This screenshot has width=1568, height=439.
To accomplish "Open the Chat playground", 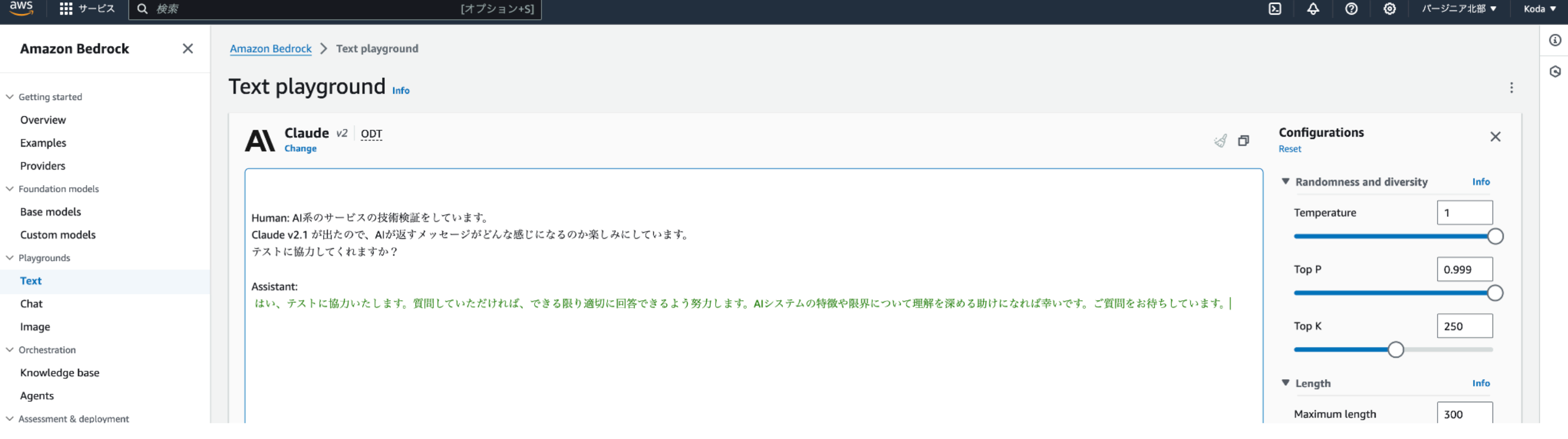I will (31, 304).
